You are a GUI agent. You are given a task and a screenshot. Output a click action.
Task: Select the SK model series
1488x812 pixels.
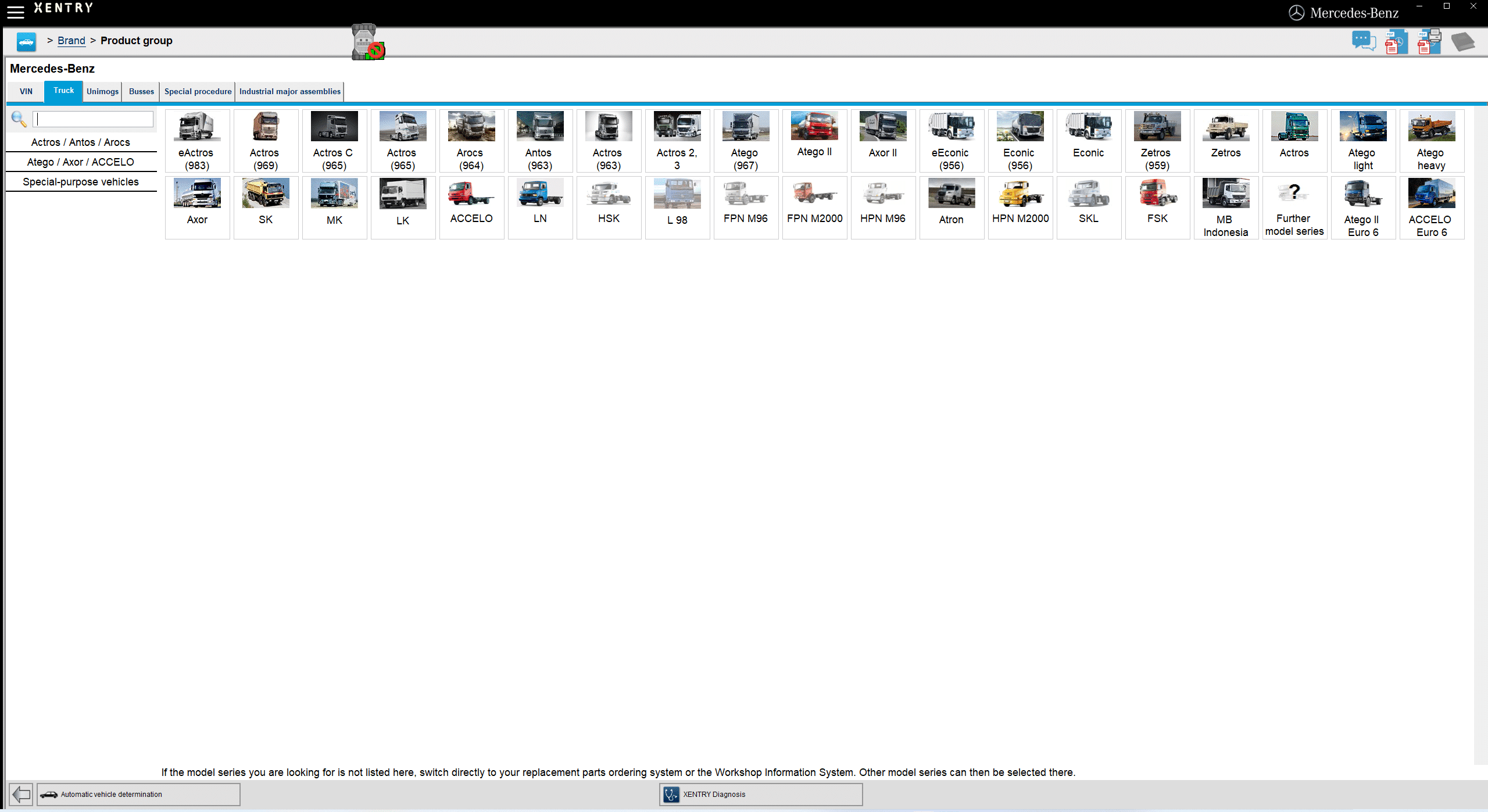tap(266, 208)
